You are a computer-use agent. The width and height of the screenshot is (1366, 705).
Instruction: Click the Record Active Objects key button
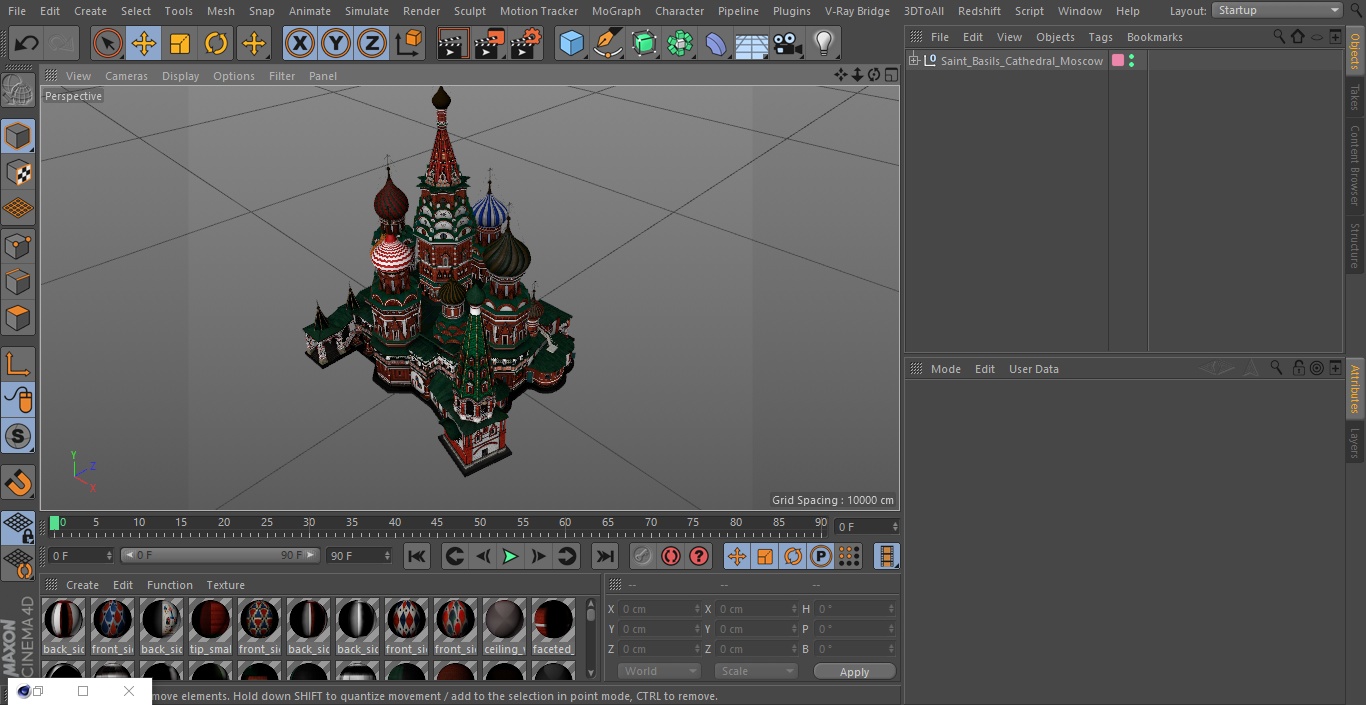[643, 556]
